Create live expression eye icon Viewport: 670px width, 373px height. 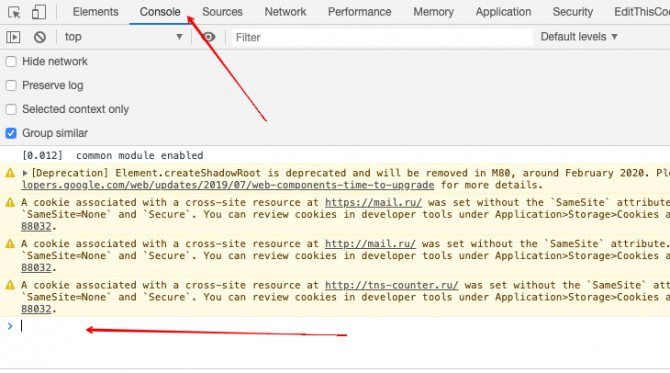[x=208, y=37]
